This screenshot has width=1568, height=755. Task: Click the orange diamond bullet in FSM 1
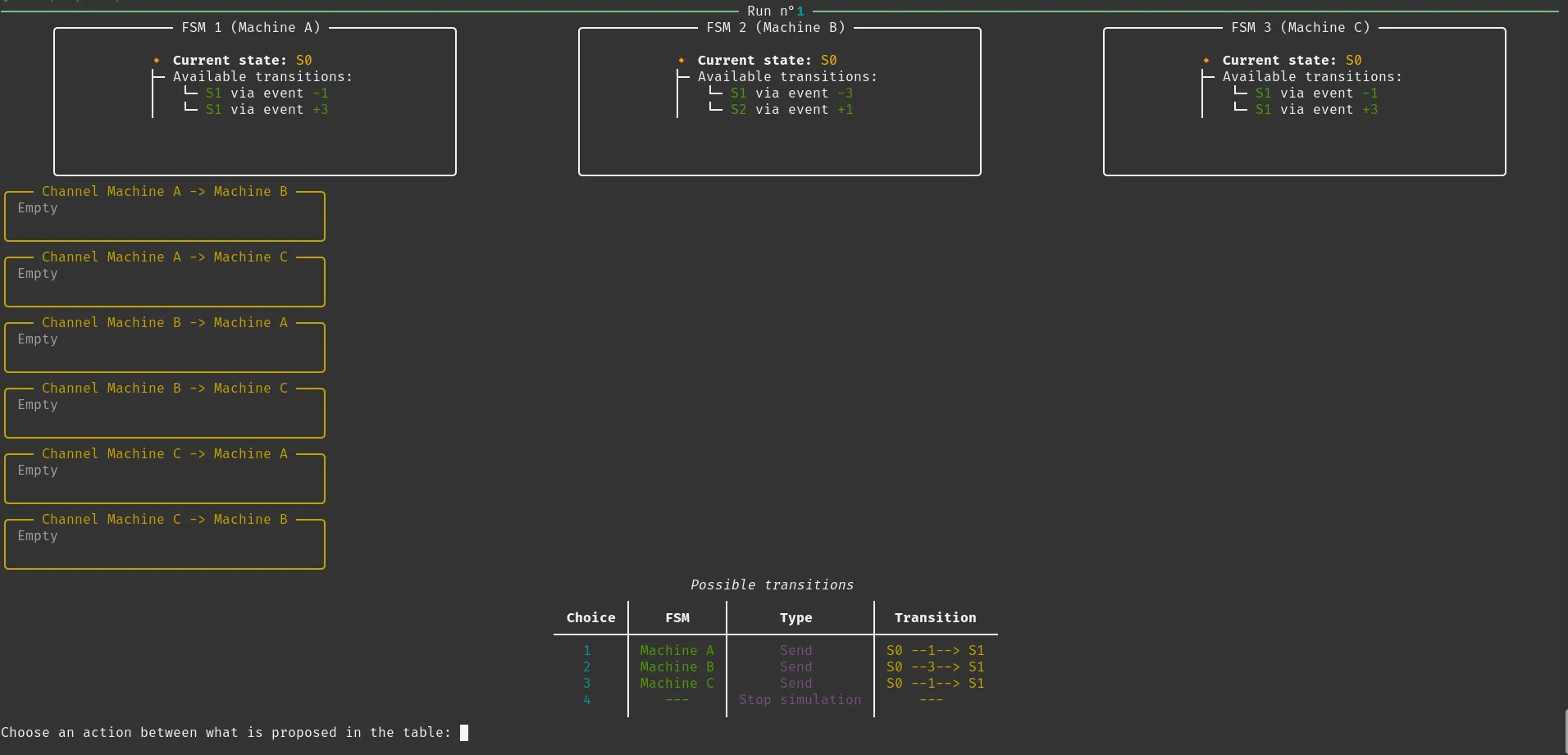[x=157, y=61]
